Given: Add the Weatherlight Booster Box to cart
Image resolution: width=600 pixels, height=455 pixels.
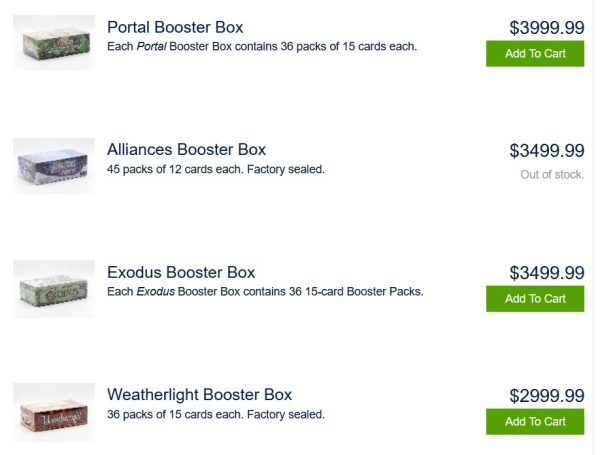Looking at the screenshot, I should point(535,422).
